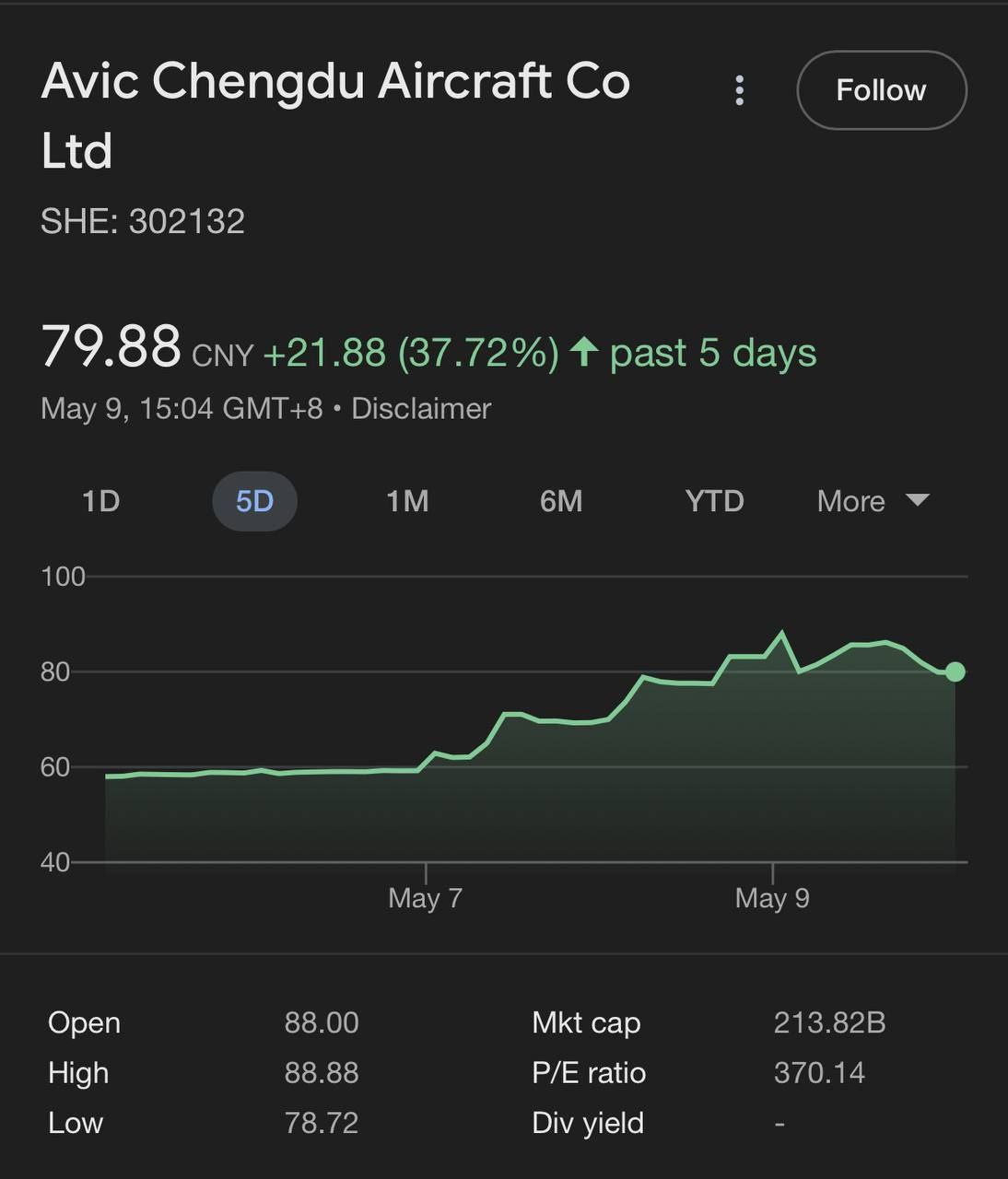
Task: Click the chart peak near 88
Action: click(x=782, y=633)
